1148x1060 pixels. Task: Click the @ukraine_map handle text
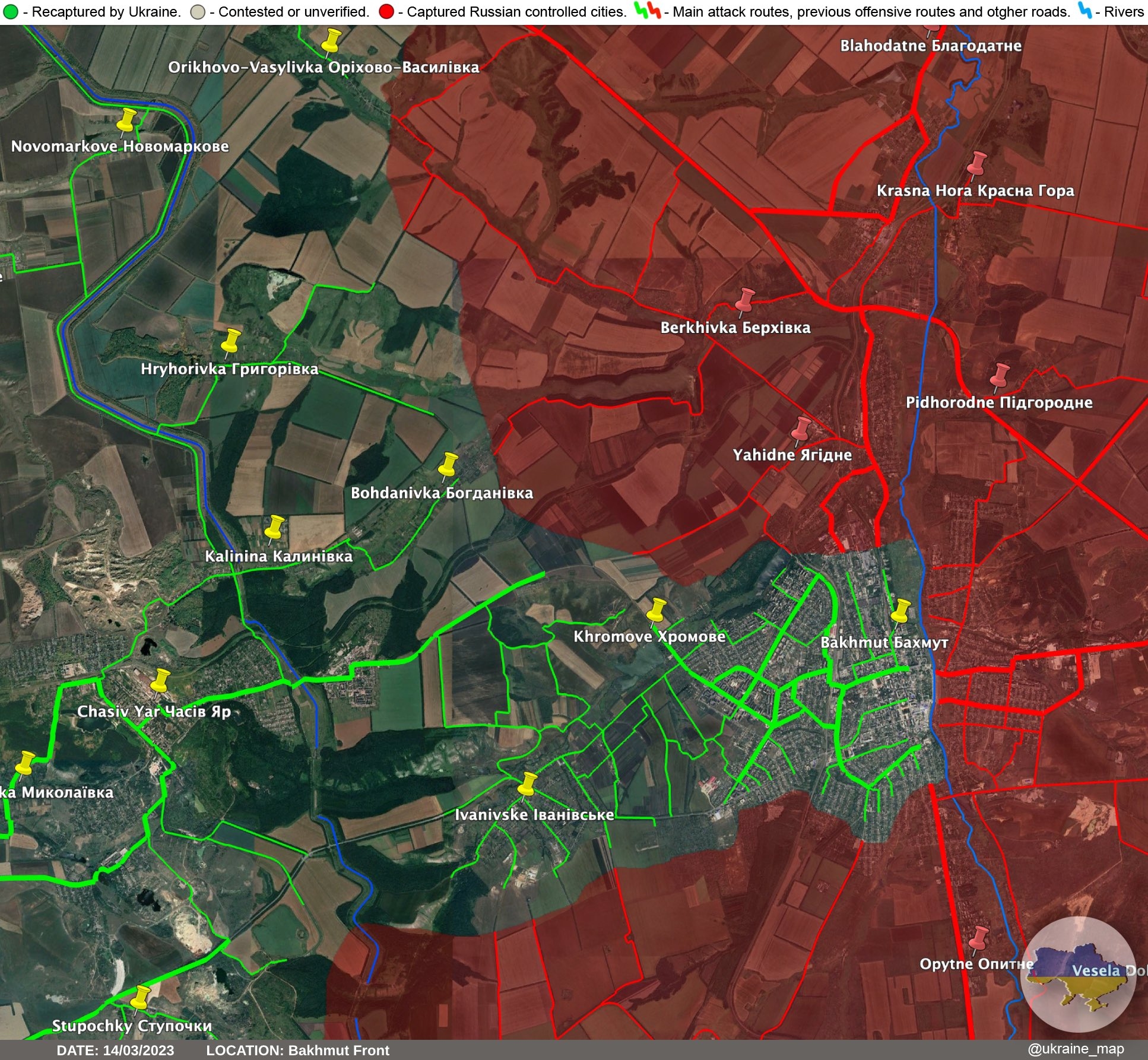point(1076,1049)
